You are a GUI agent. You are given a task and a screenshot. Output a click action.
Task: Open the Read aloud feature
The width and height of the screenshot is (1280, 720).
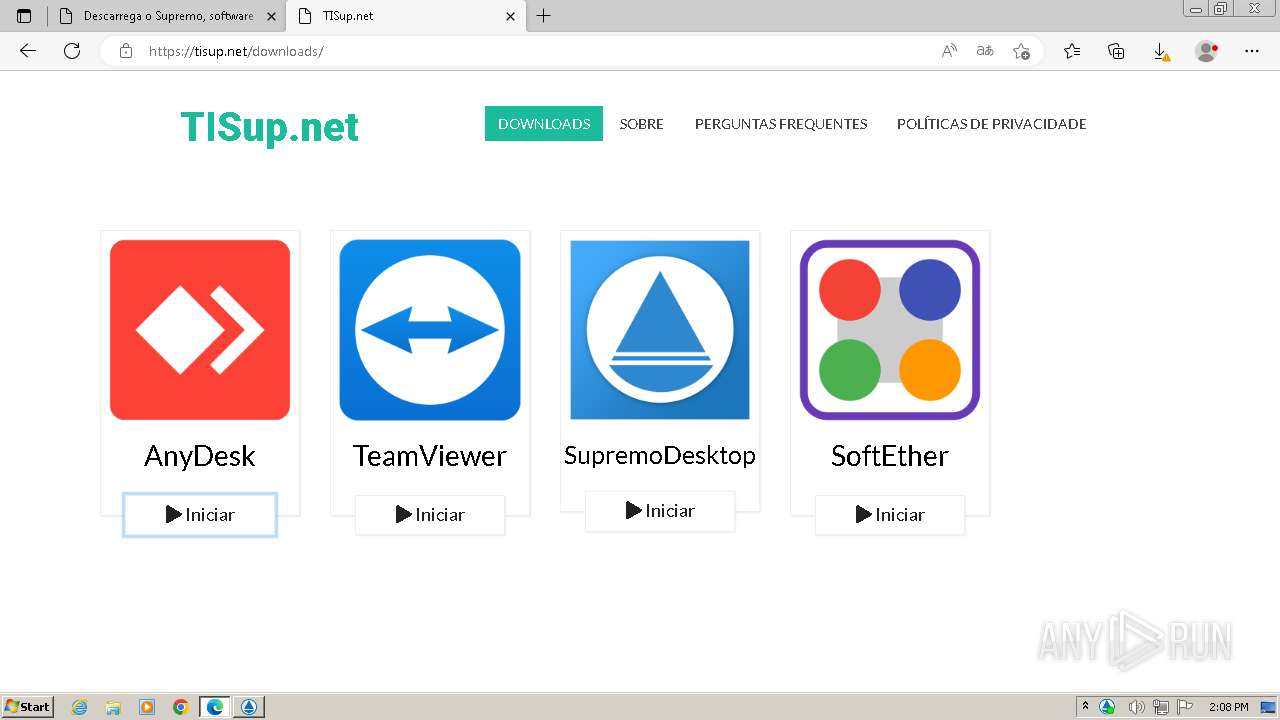click(949, 51)
